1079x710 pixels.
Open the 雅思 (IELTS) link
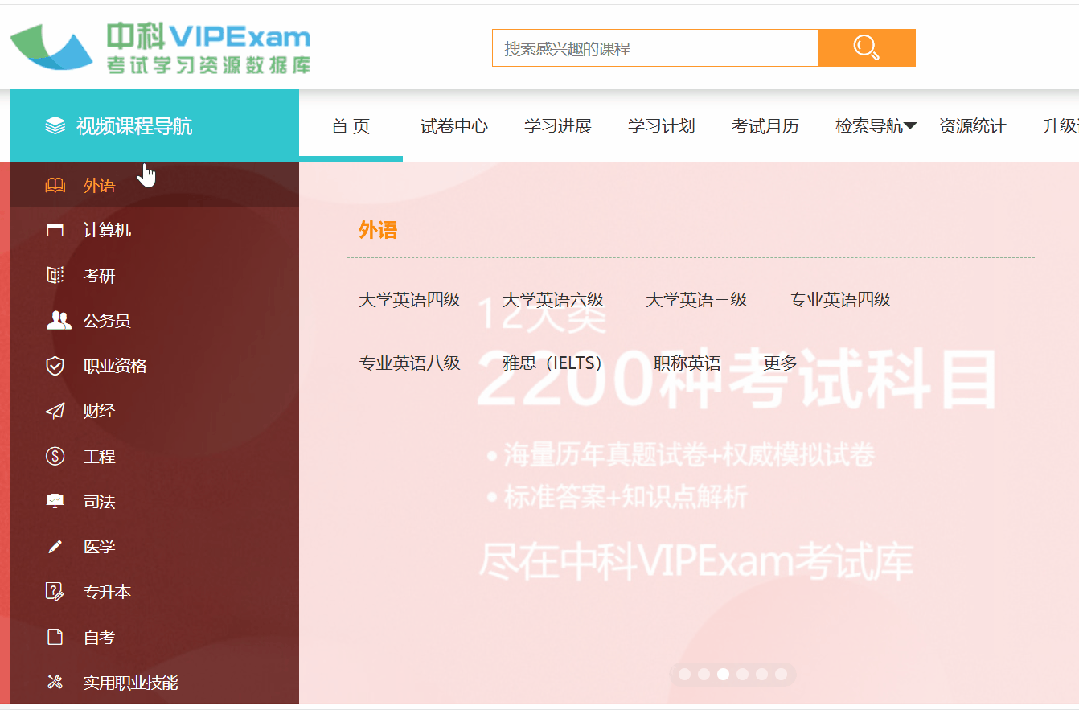[x=553, y=363]
